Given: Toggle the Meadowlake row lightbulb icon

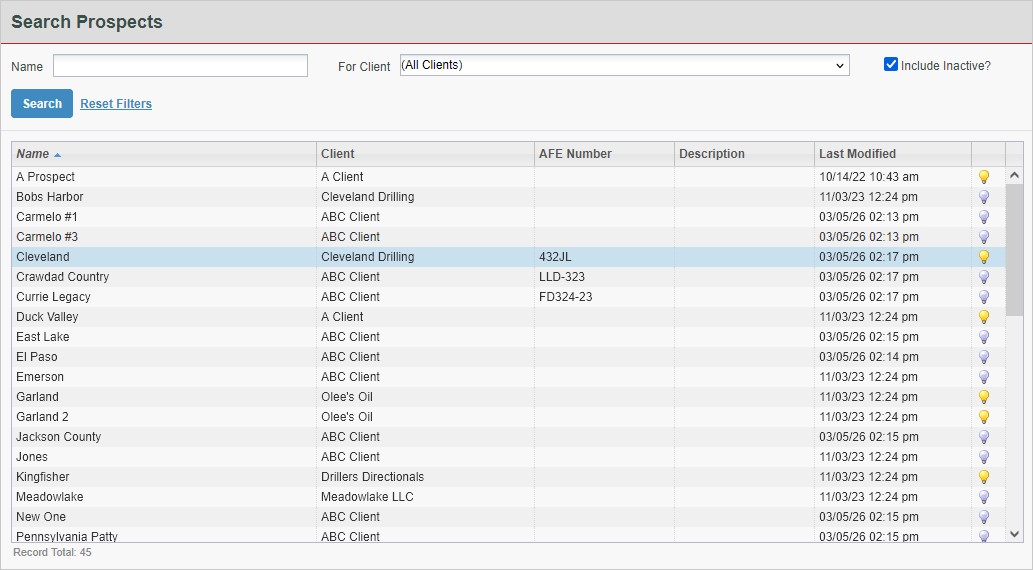Looking at the screenshot, I should click(x=983, y=497).
